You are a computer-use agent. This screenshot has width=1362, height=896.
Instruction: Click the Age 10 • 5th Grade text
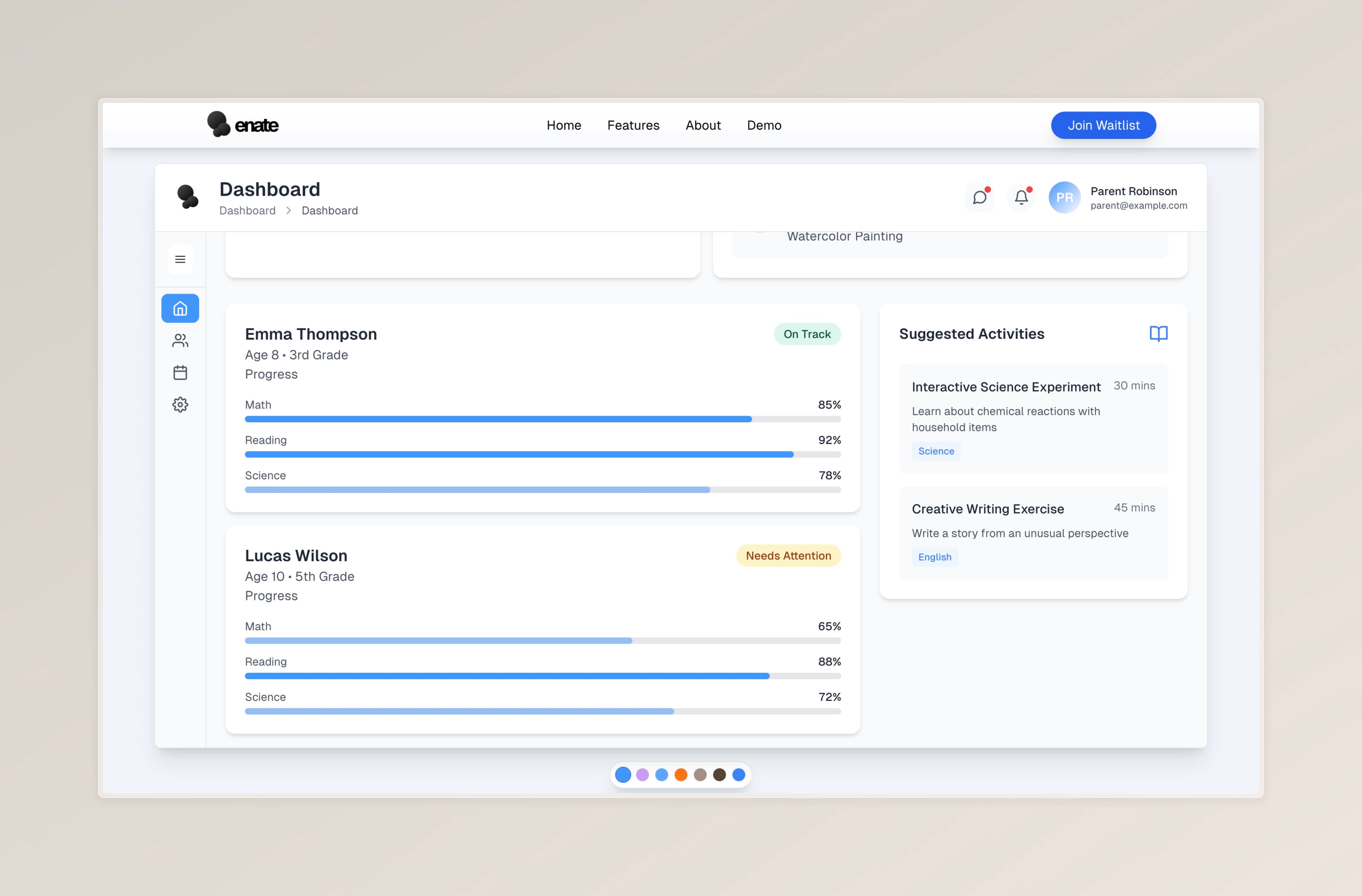pyautogui.click(x=299, y=576)
